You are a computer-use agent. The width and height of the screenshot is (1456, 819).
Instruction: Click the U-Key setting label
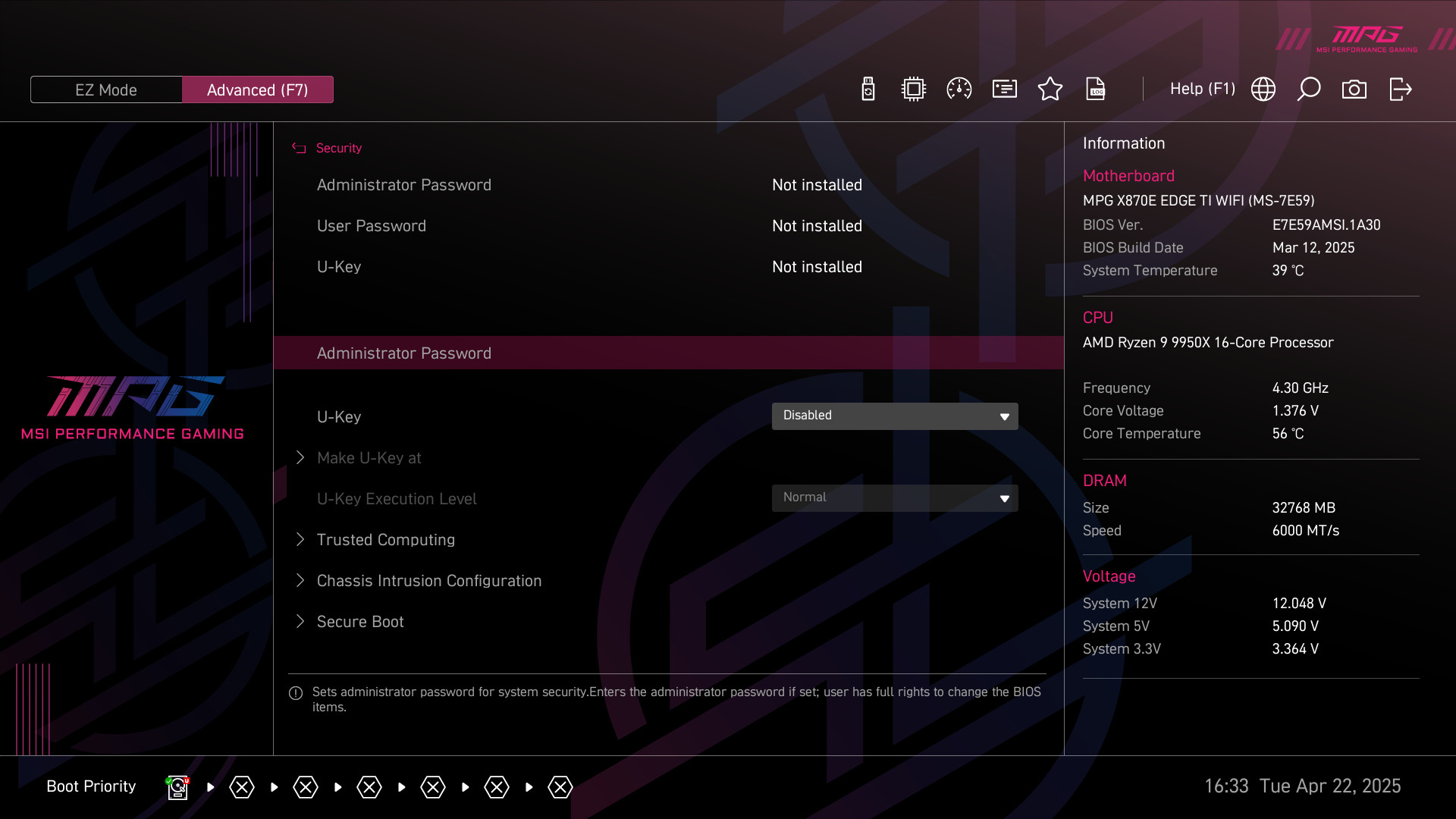(339, 417)
